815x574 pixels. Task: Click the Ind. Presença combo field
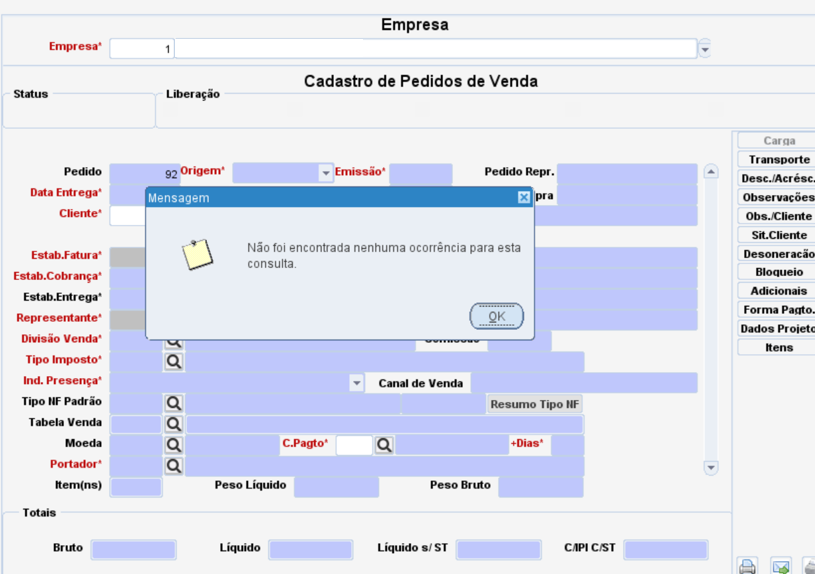236,383
